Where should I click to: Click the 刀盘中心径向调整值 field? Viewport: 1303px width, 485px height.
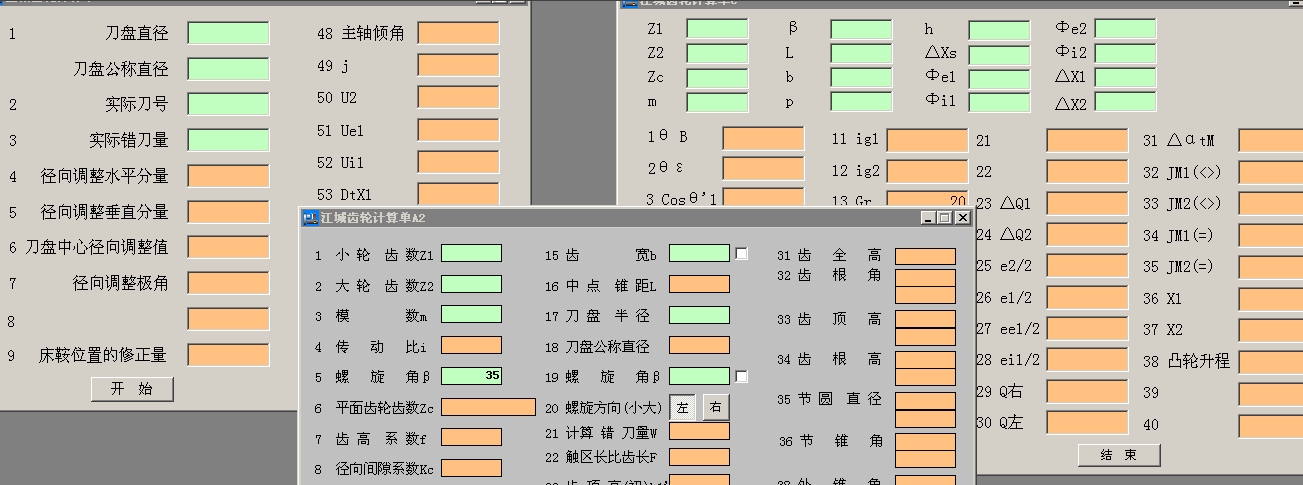point(228,247)
